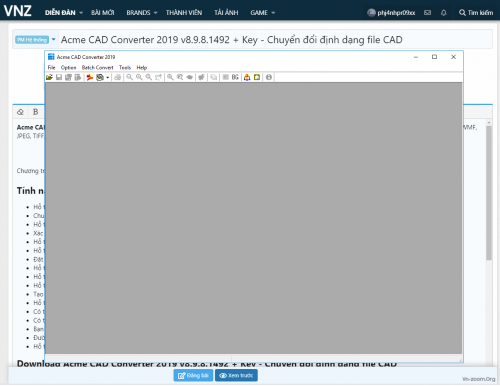Toggle the bold B editor button
Image resolution: width=500 pixels, height=386 pixels.
(35, 112)
